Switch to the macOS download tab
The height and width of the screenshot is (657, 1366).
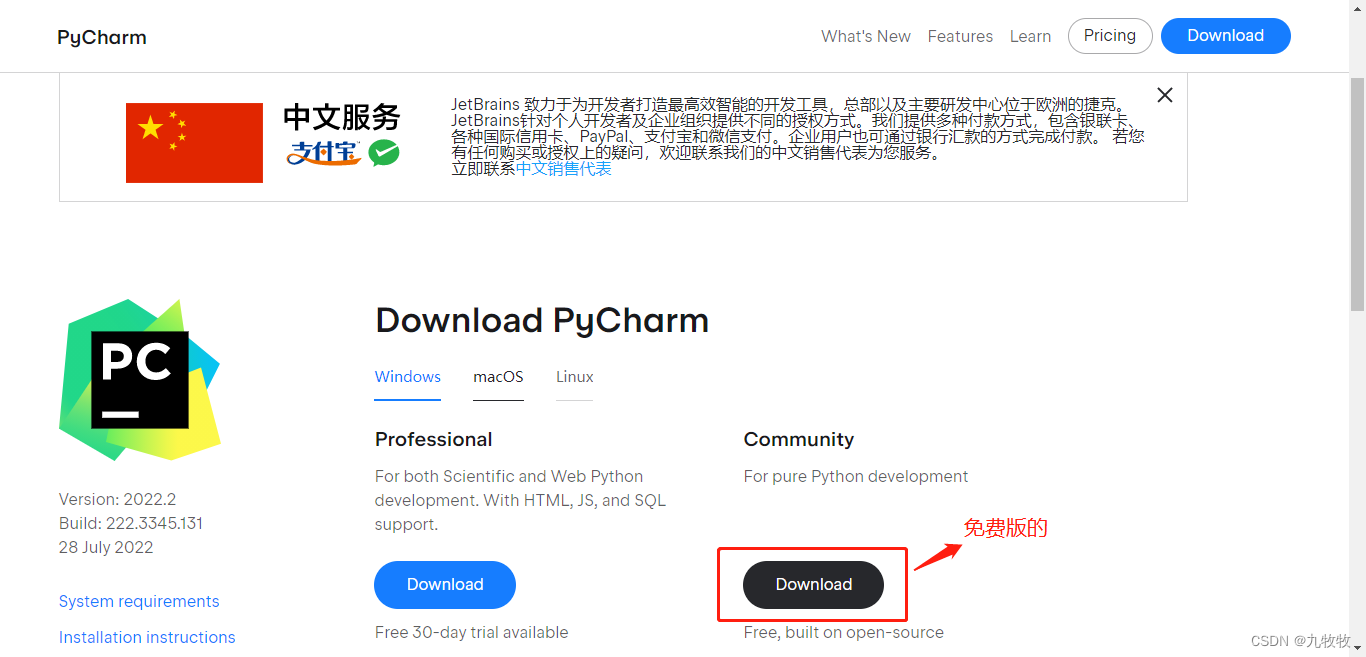[x=498, y=377]
